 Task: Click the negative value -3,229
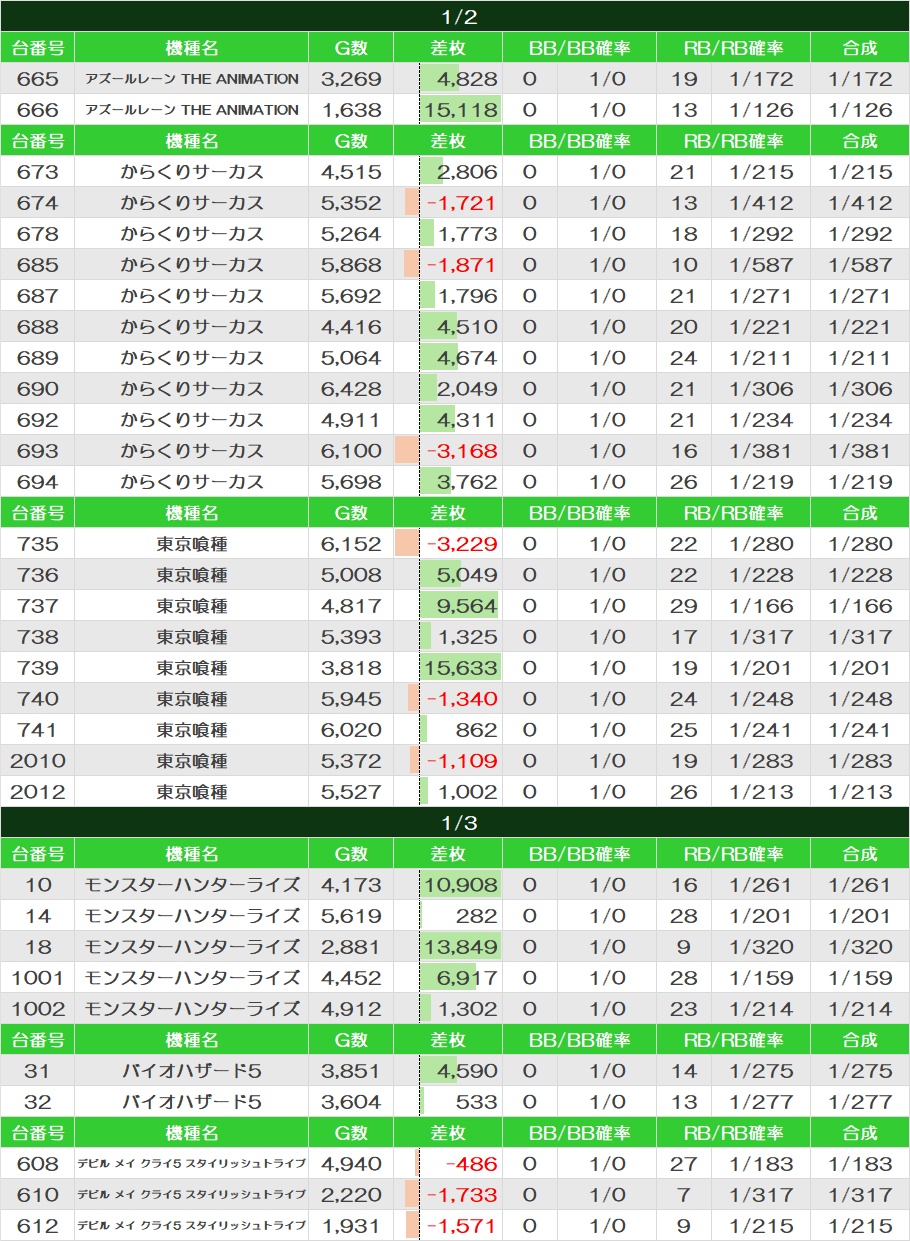tap(461, 544)
